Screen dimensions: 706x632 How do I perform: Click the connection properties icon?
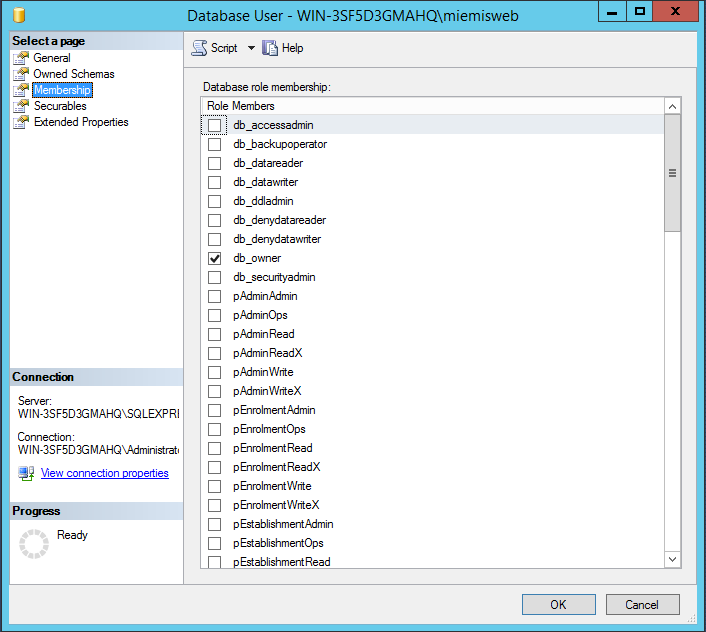click(27, 473)
